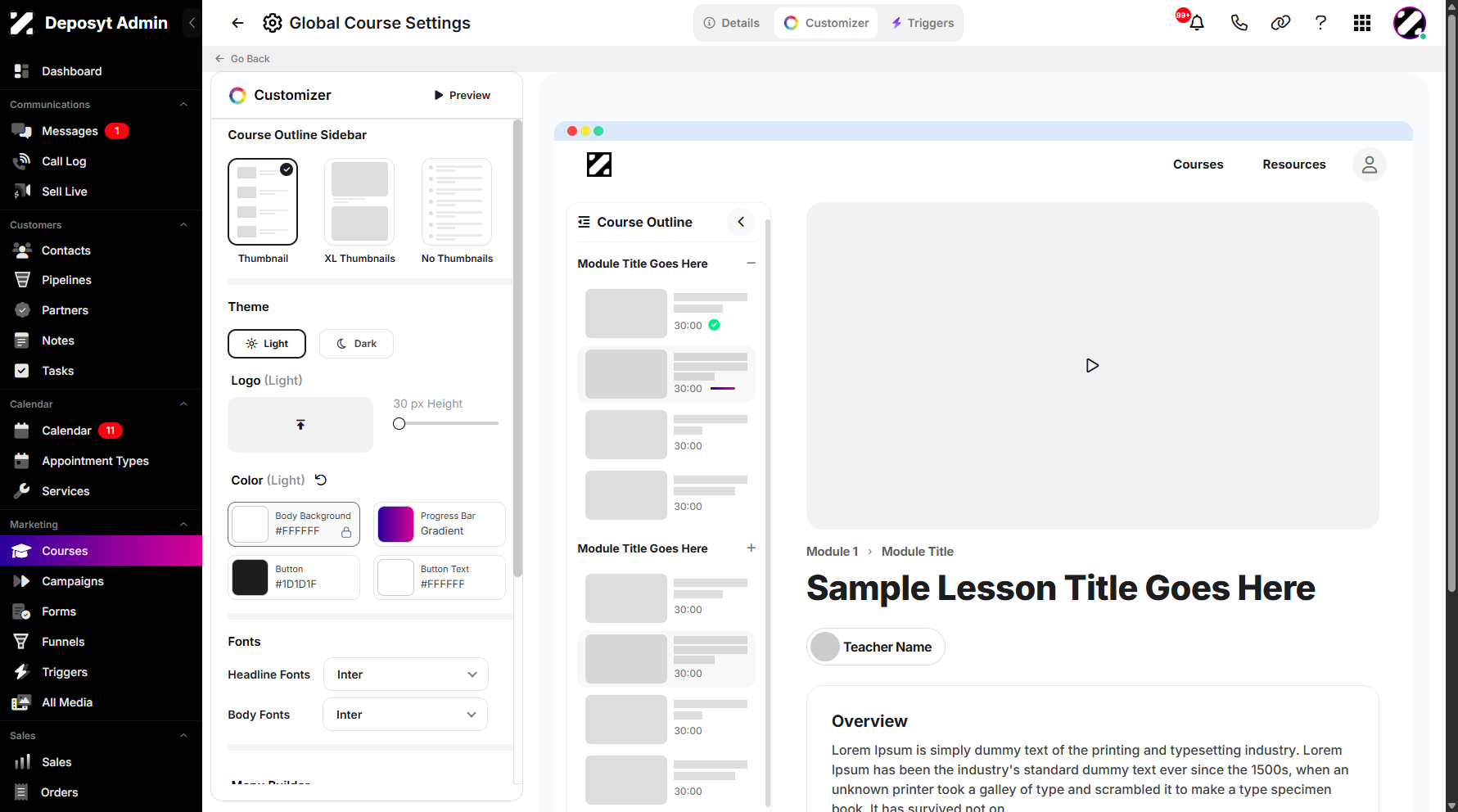Click the preview user account icon
This screenshot has width=1458, height=812.
[1369, 165]
